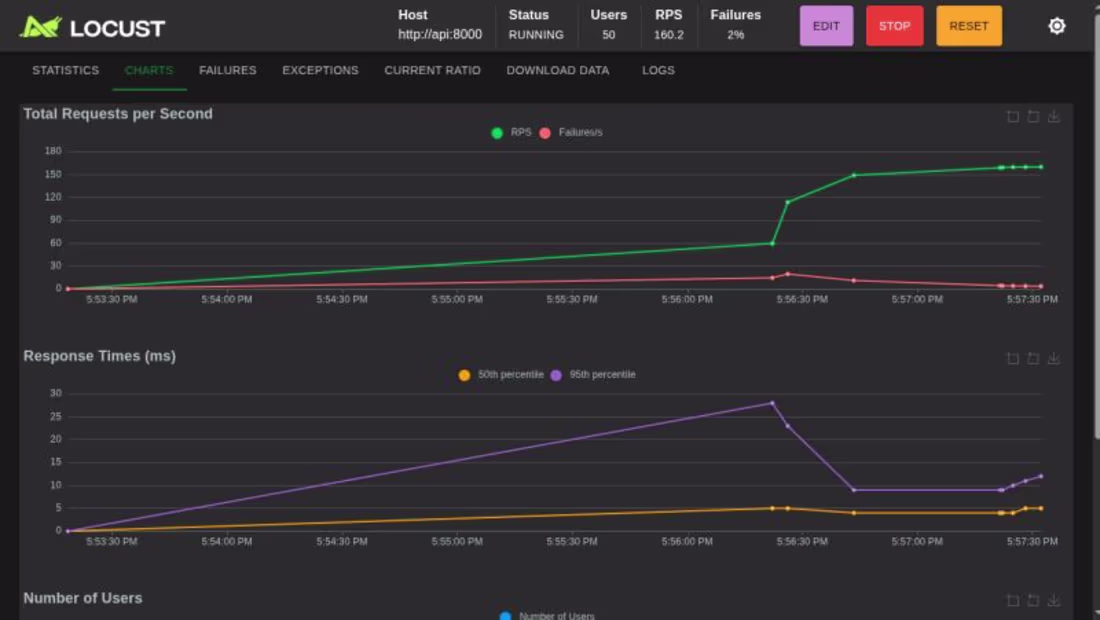Open the Failures tab
Screen dimensions: 1100x620
(227, 70)
